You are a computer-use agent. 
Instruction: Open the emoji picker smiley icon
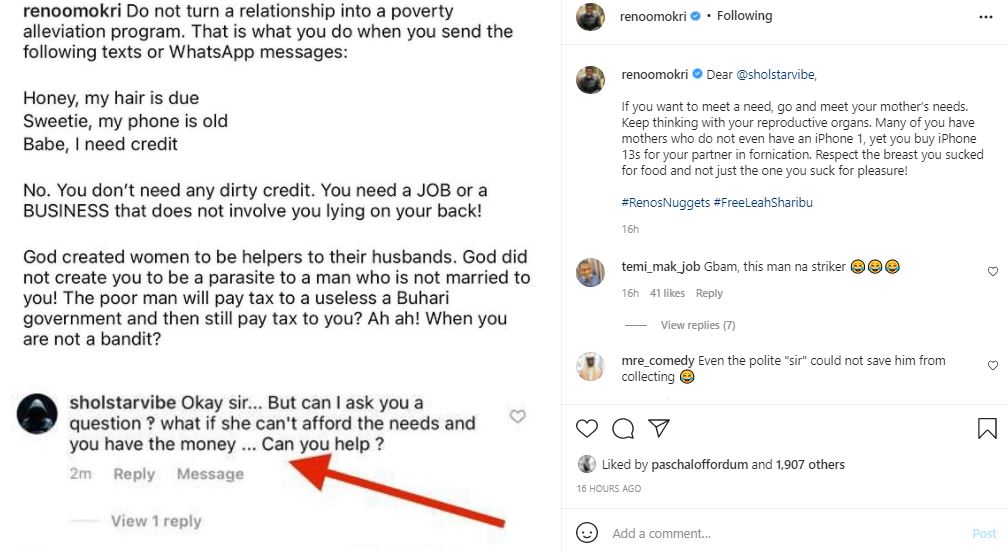pyautogui.click(x=588, y=533)
